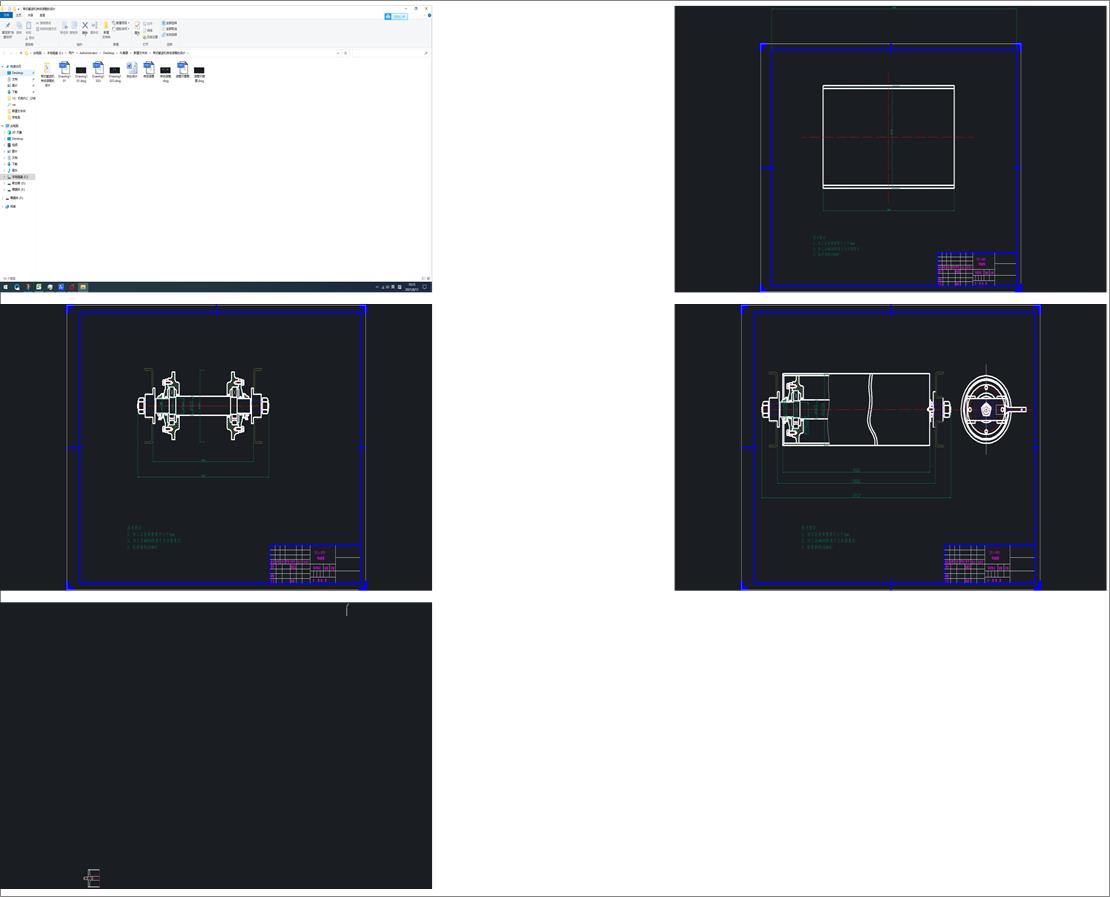This screenshot has width=1110, height=897.
Task: Collapse the This PC tree section
Action: (x=3, y=126)
